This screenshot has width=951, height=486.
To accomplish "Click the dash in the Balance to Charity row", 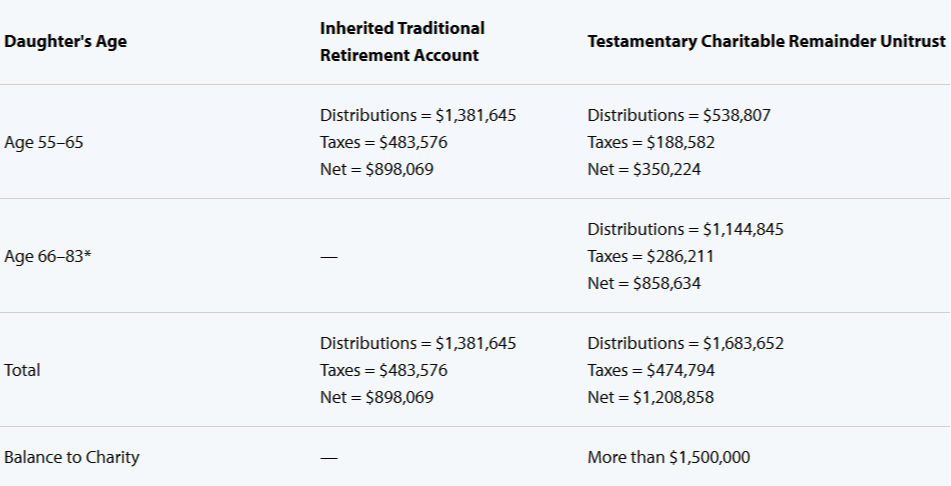I will [329, 458].
